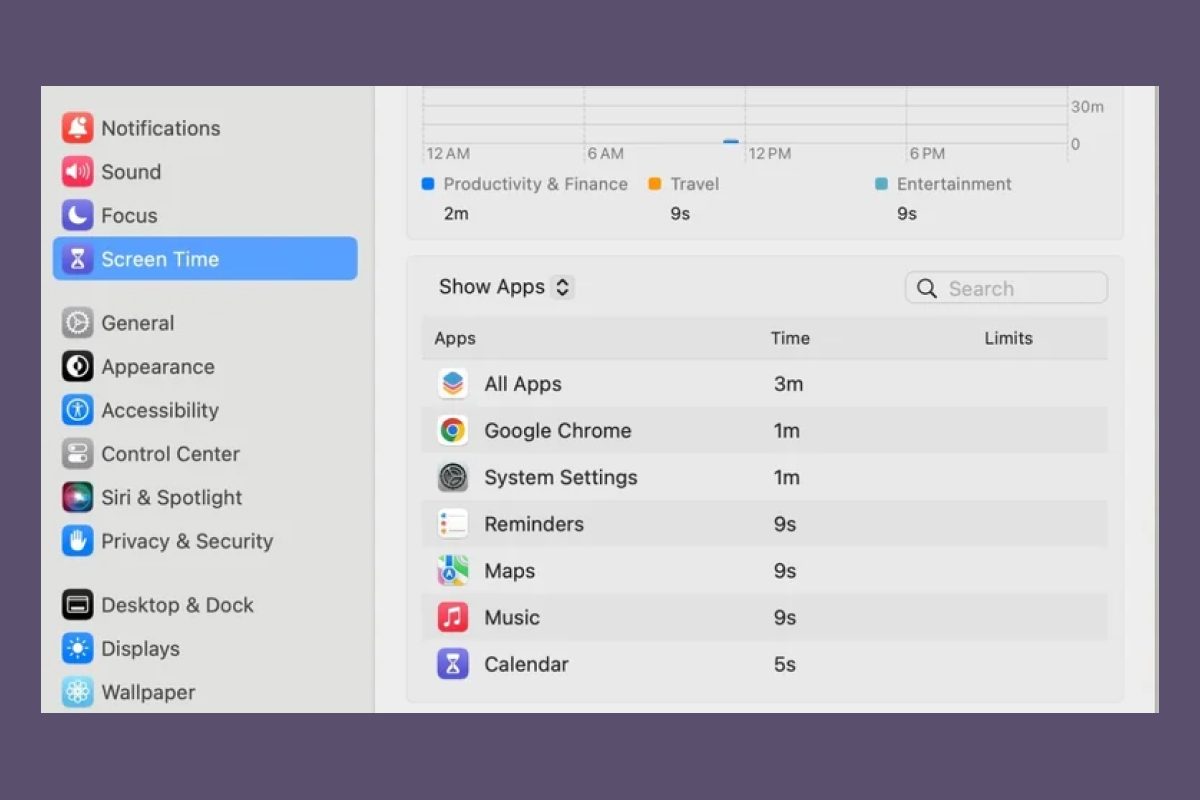Viewport: 1200px width, 800px height.
Task: Toggle the Travel category legend marker
Action: click(x=656, y=184)
